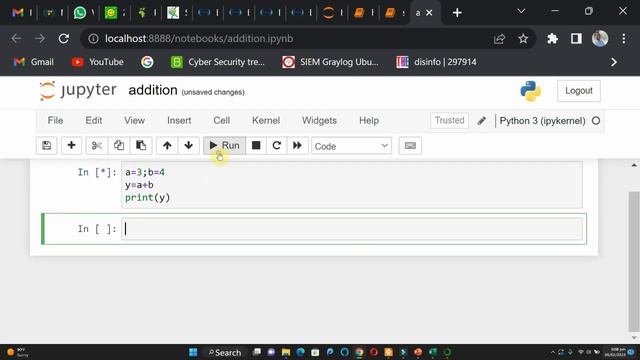
Task: Copy selected cells using the toolbar icon
Action: (x=119, y=146)
